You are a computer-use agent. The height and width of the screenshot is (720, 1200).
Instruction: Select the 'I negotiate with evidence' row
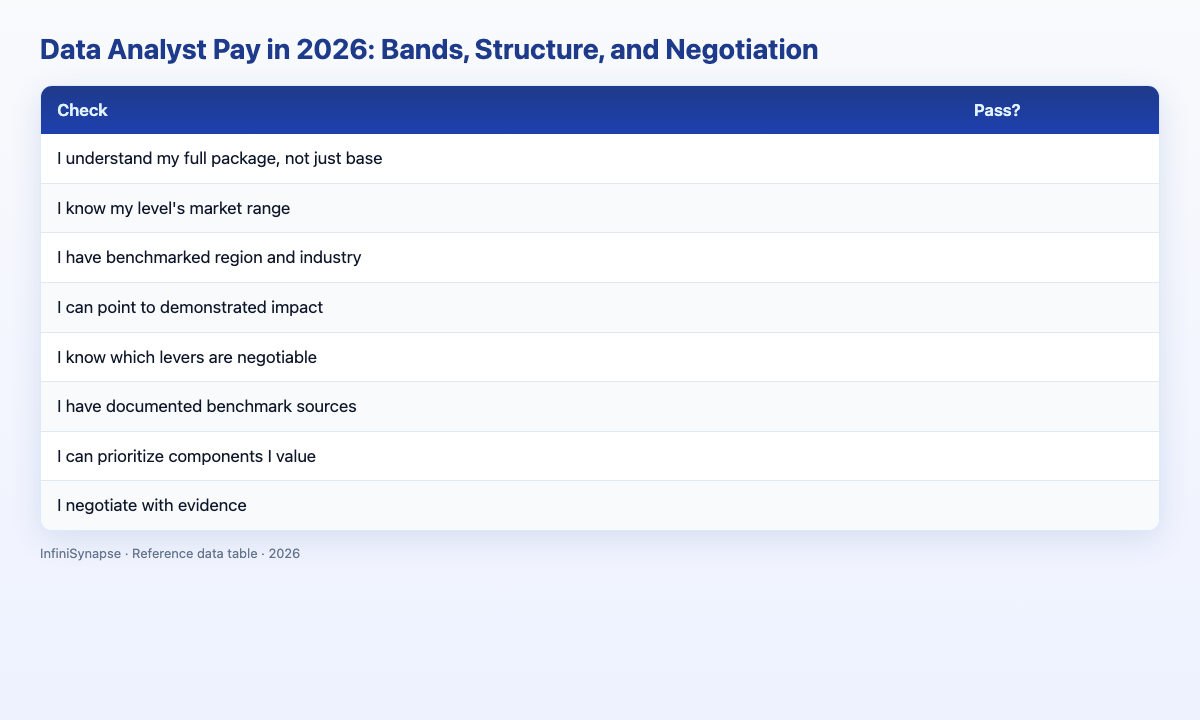pyautogui.click(x=600, y=505)
